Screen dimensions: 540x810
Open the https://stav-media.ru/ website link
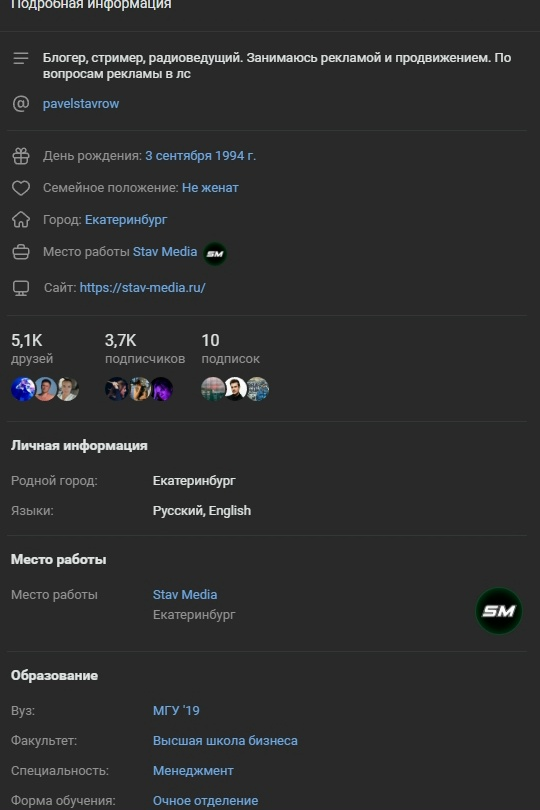(x=143, y=287)
